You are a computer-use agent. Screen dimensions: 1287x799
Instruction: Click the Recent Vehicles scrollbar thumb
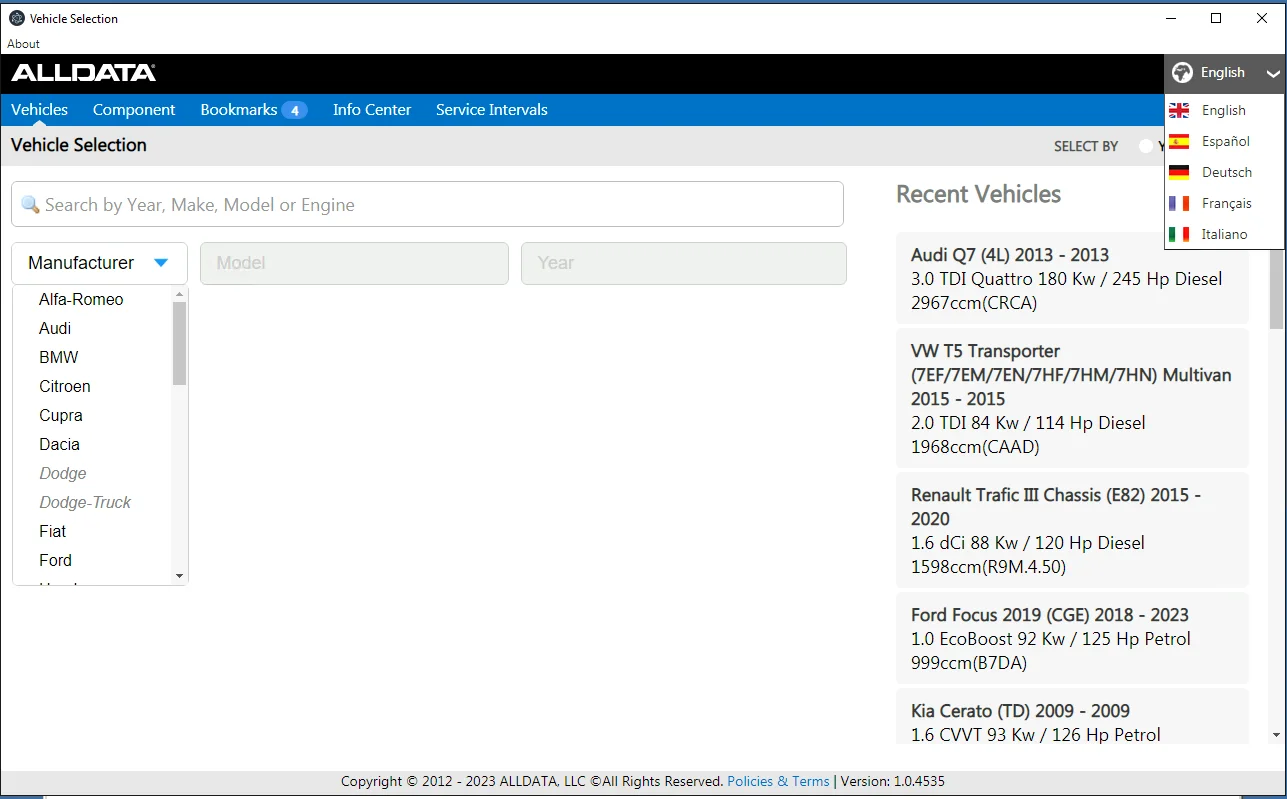click(1276, 289)
